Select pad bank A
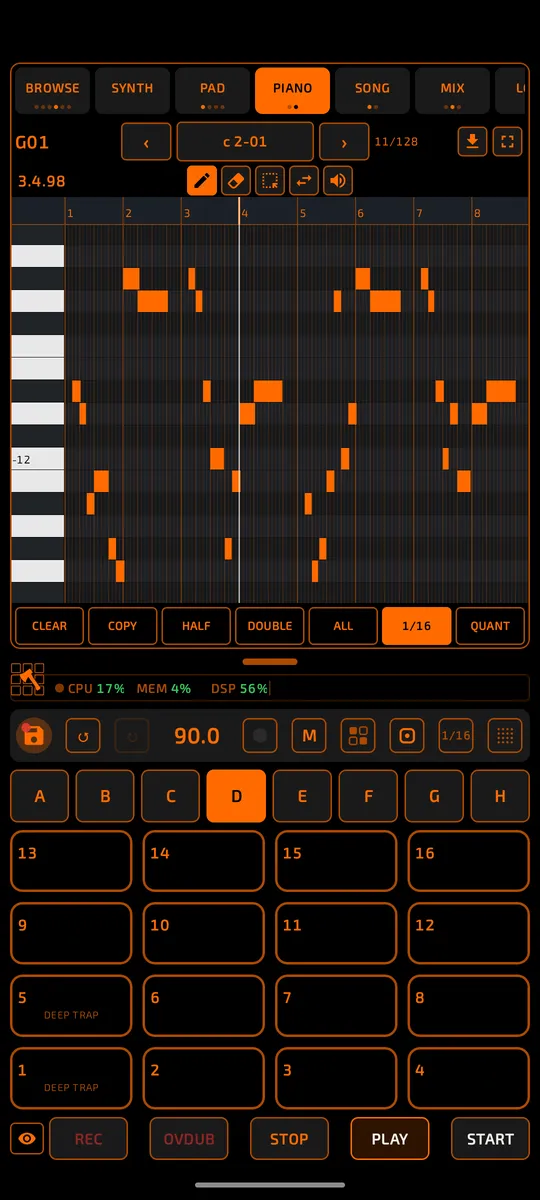This screenshot has height=1200, width=540. (x=40, y=796)
